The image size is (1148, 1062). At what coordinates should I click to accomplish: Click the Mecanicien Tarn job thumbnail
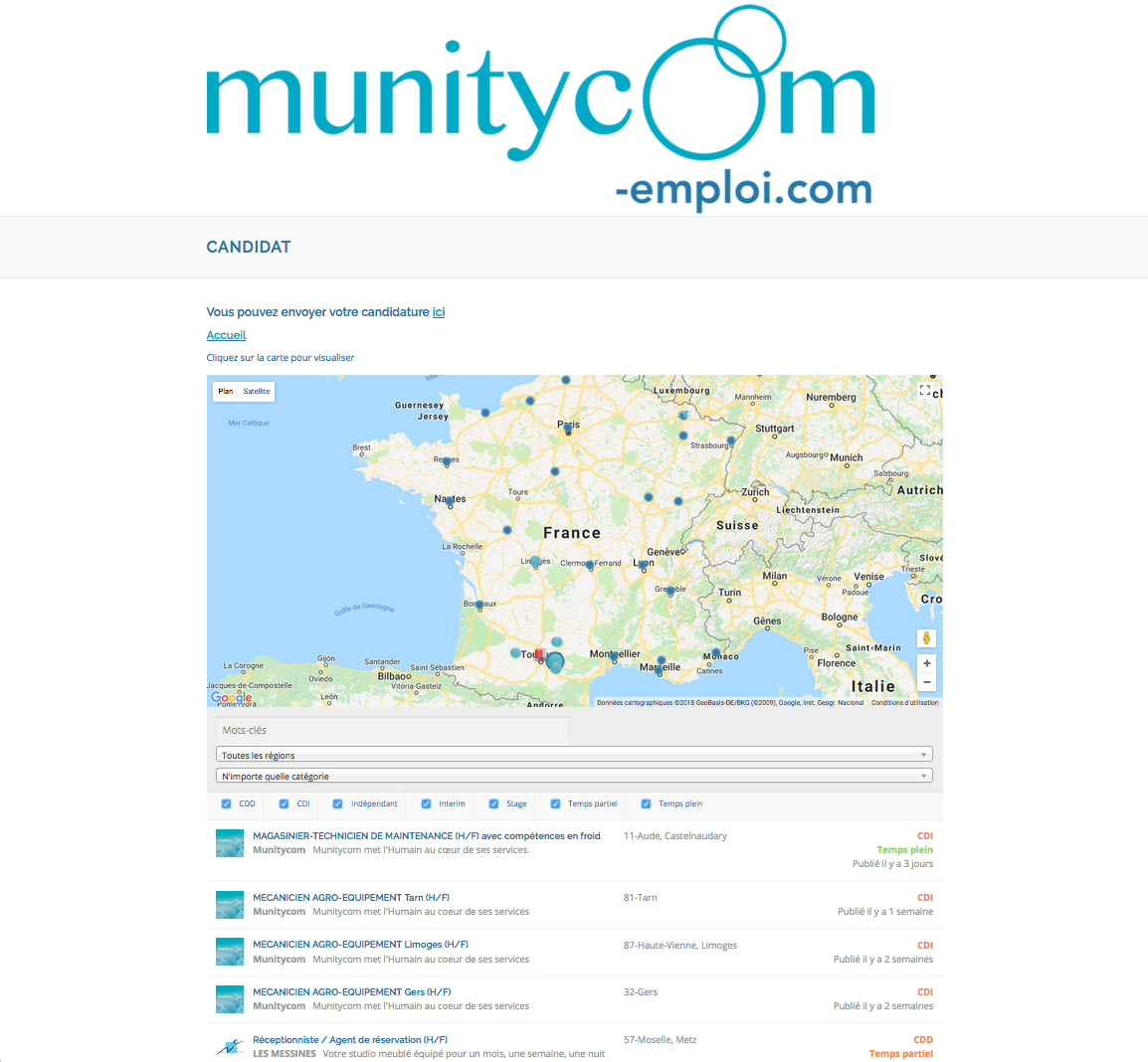(230, 905)
